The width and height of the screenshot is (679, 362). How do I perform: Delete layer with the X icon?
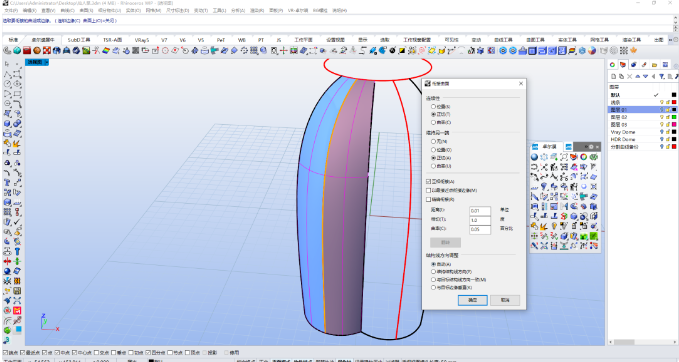pyautogui.click(x=629, y=76)
